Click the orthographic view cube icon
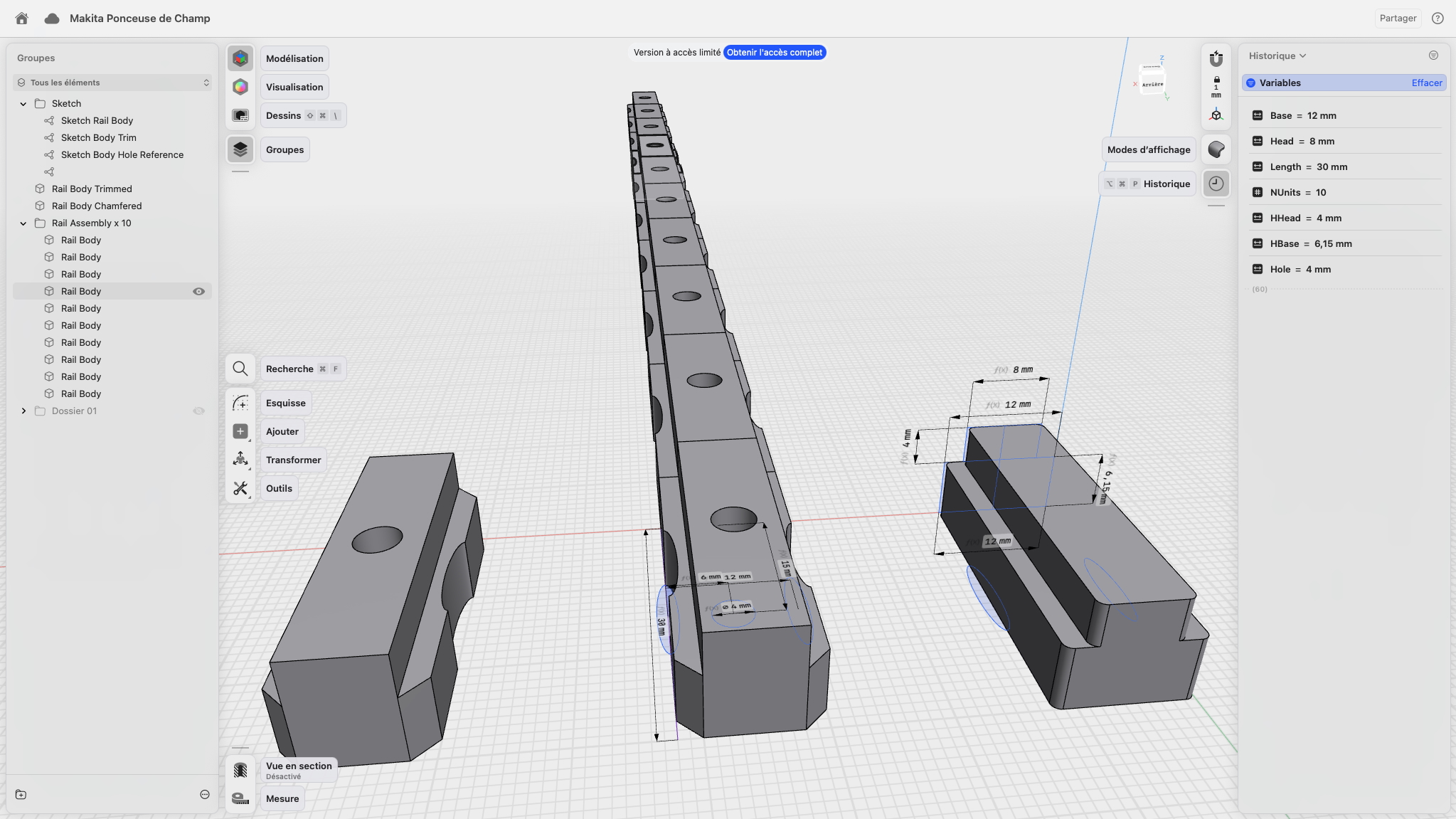This screenshot has height=819, width=1456. click(x=1216, y=115)
